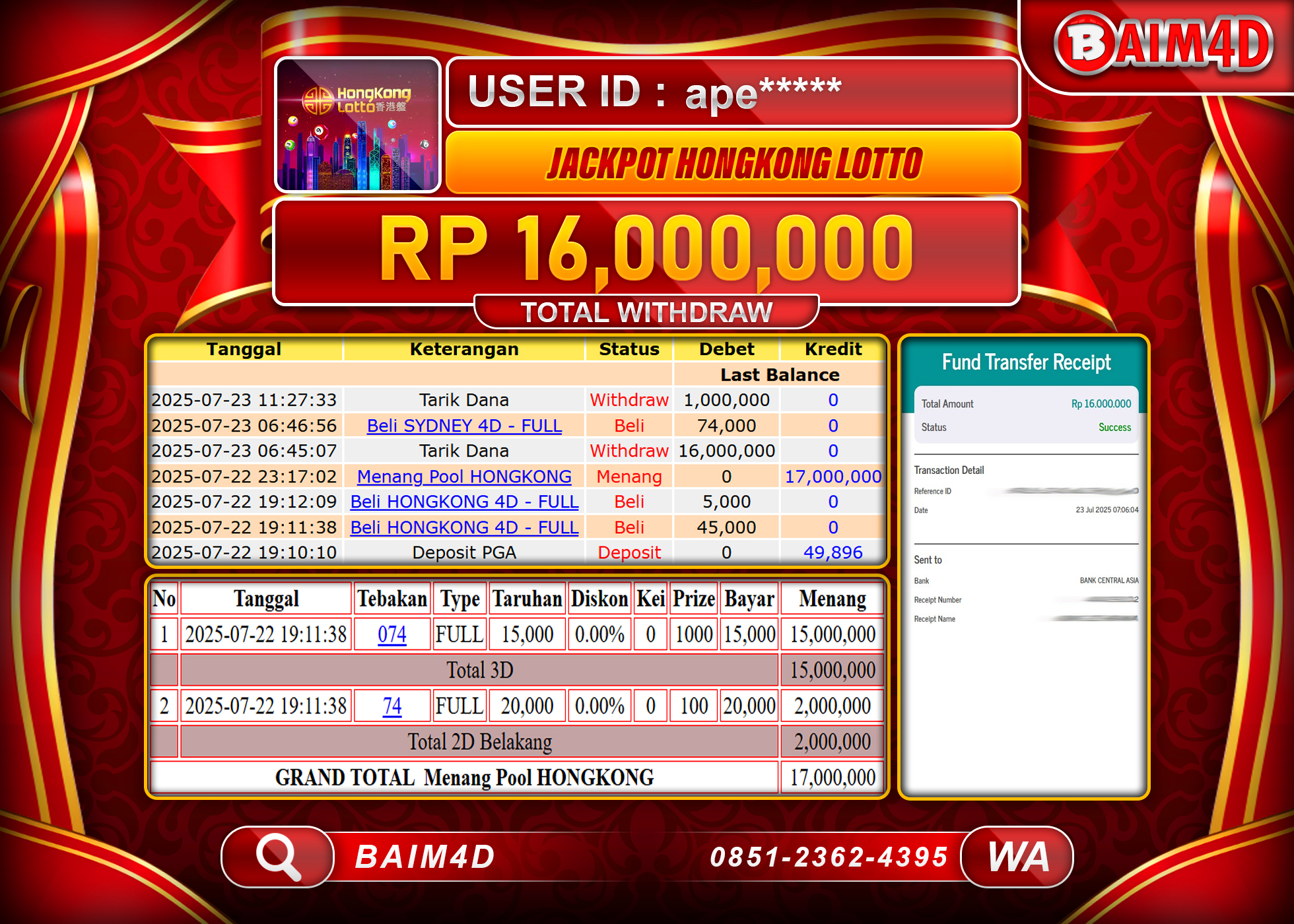This screenshot has width=1294, height=924.
Task: Open the Menang Pool HONGKONG link
Action: tap(463, 477)
